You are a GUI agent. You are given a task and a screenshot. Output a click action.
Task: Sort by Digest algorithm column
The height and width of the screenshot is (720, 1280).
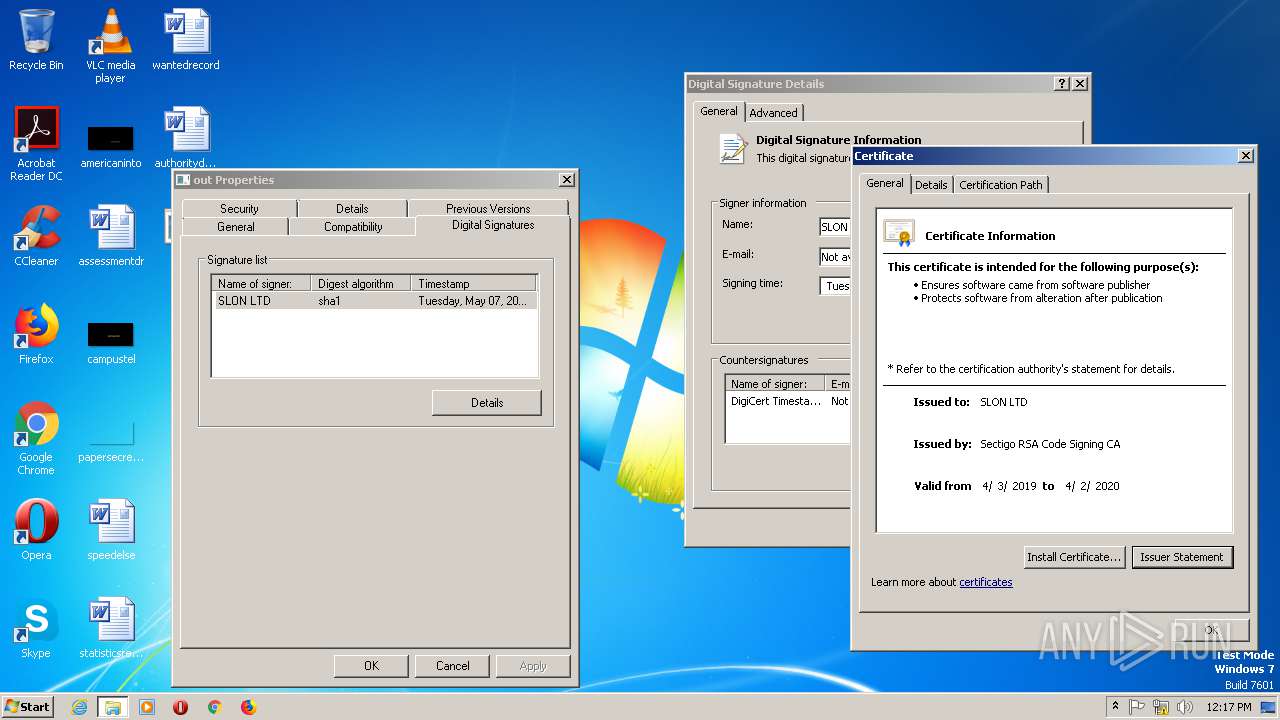click(362, 284)
